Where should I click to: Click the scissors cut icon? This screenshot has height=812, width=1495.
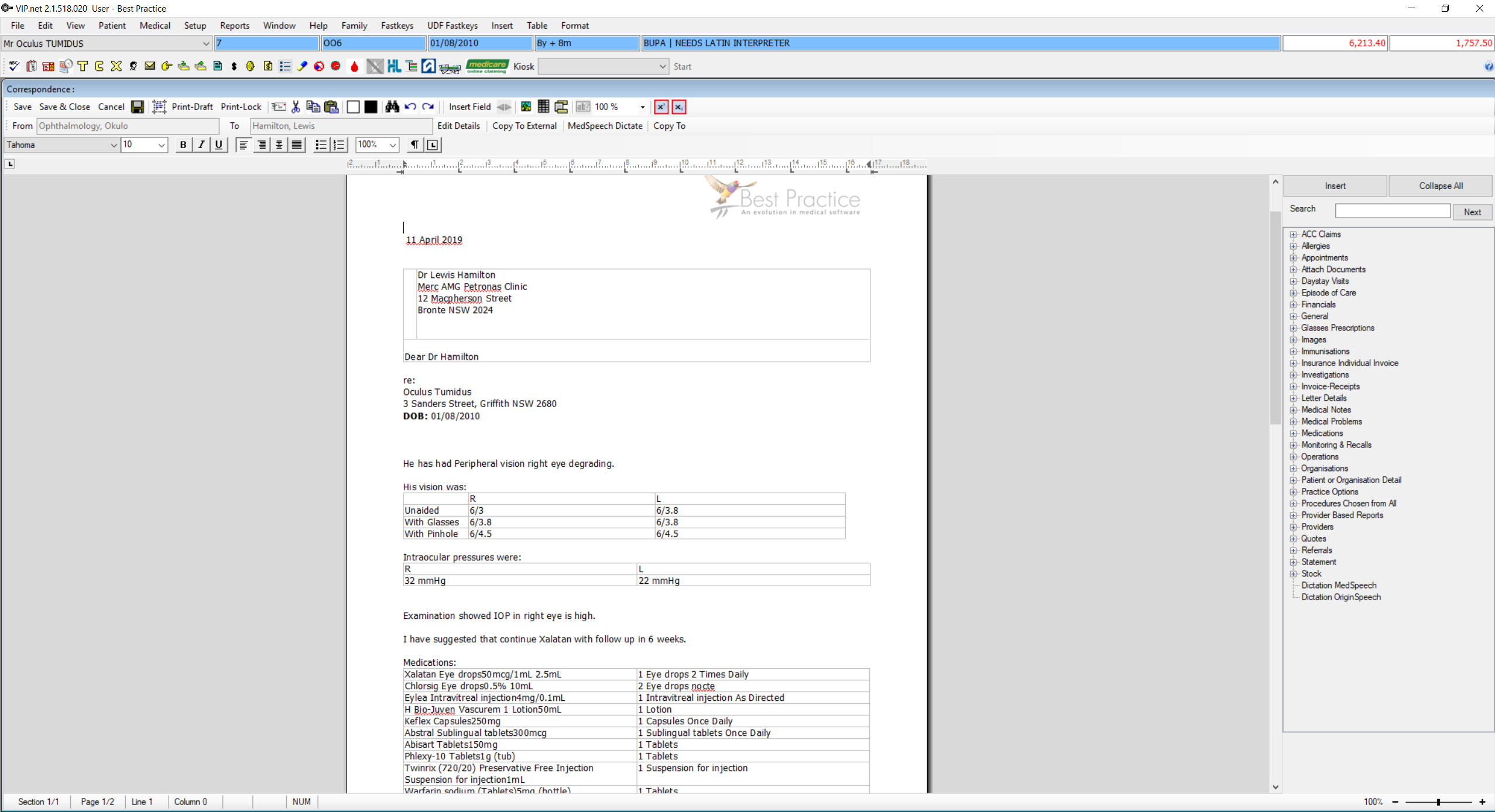[x=296, y=106]
